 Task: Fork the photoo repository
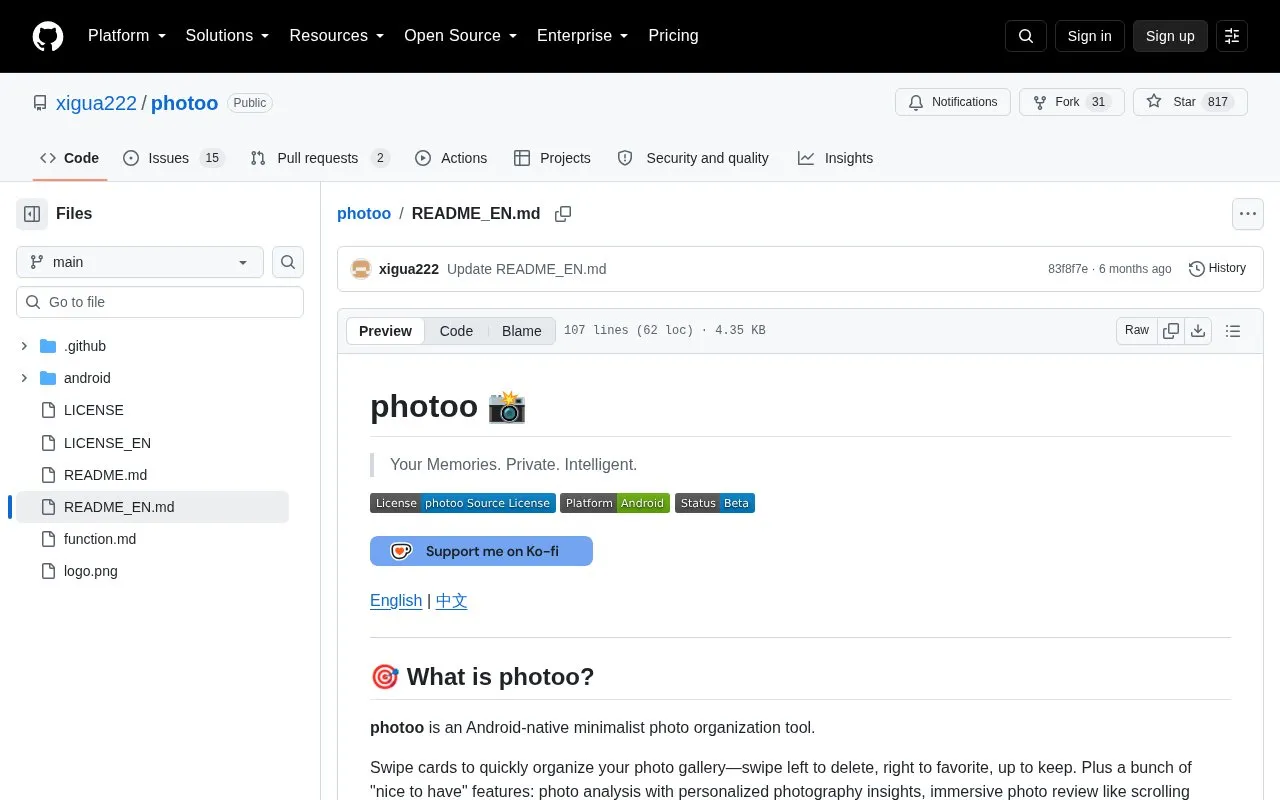coord(1072,102)
